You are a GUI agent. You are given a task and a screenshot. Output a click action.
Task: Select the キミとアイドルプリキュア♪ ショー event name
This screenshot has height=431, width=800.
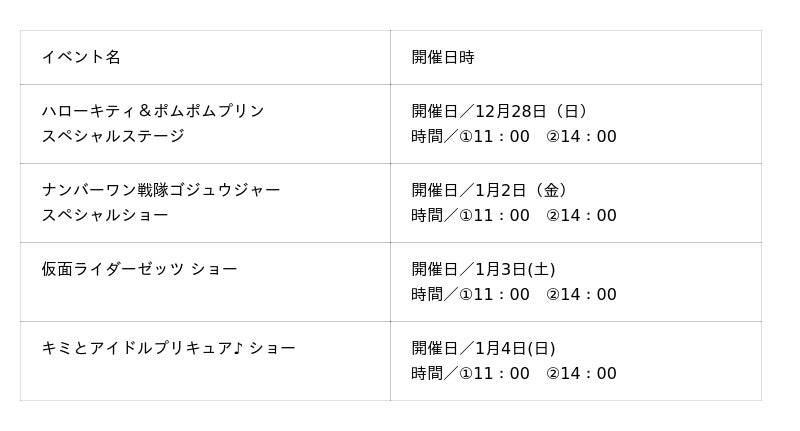168,348
